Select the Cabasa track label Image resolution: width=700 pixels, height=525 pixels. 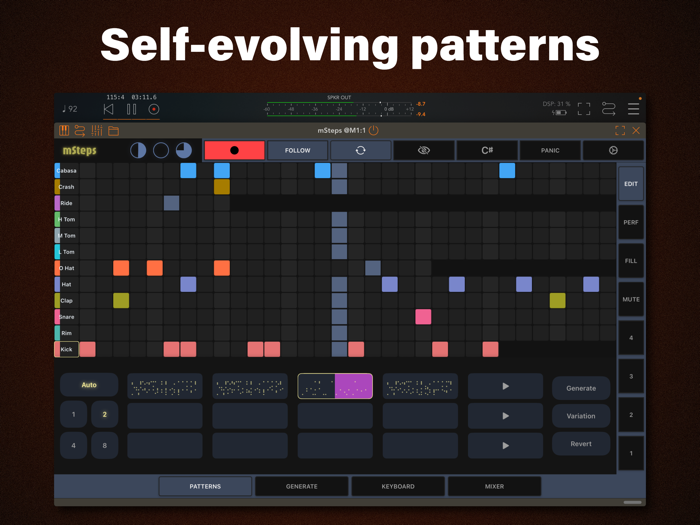point(66,171)
